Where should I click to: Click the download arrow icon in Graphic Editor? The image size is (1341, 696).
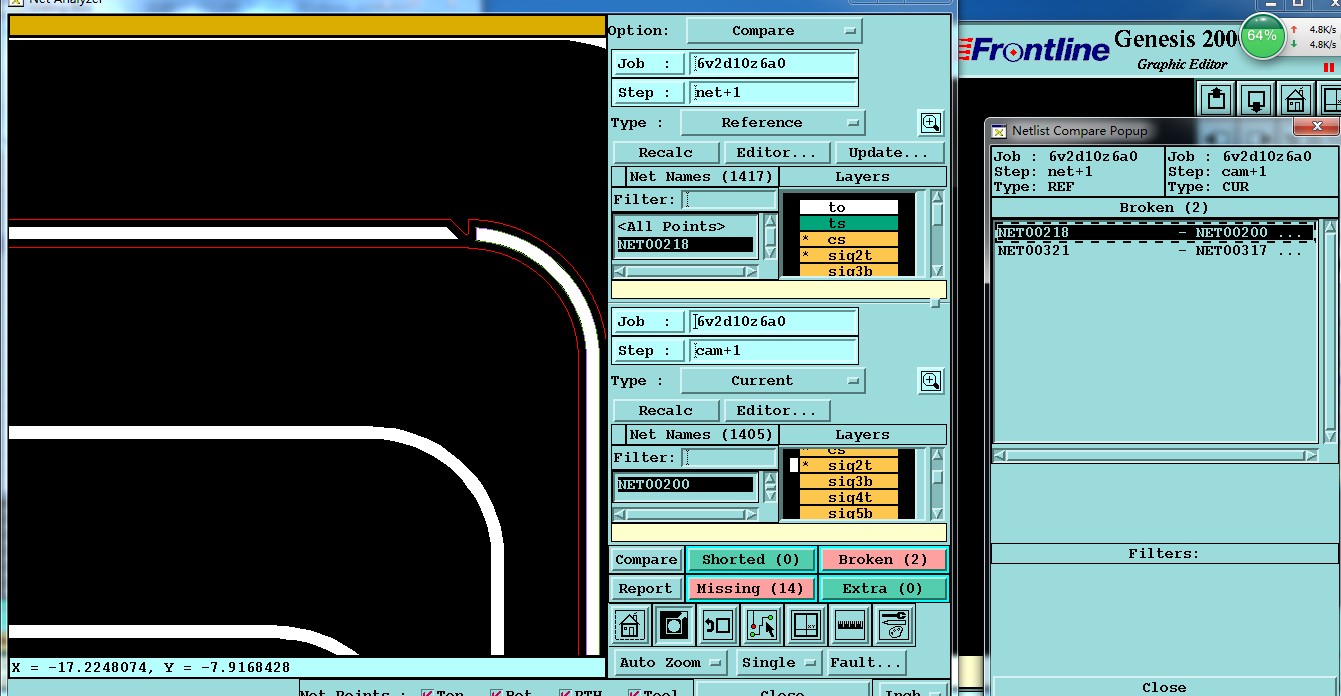(x=1256, y=99)
